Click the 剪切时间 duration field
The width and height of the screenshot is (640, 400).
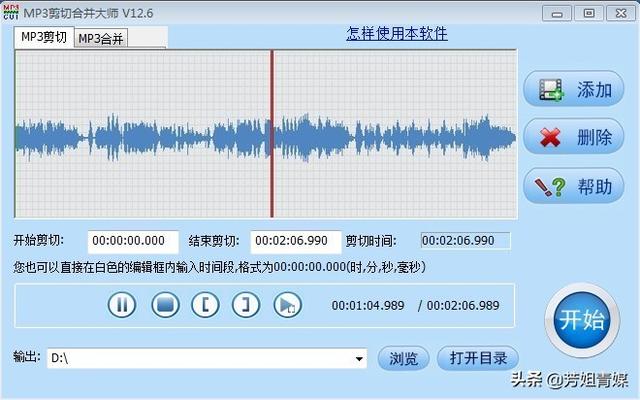point(465,240)
